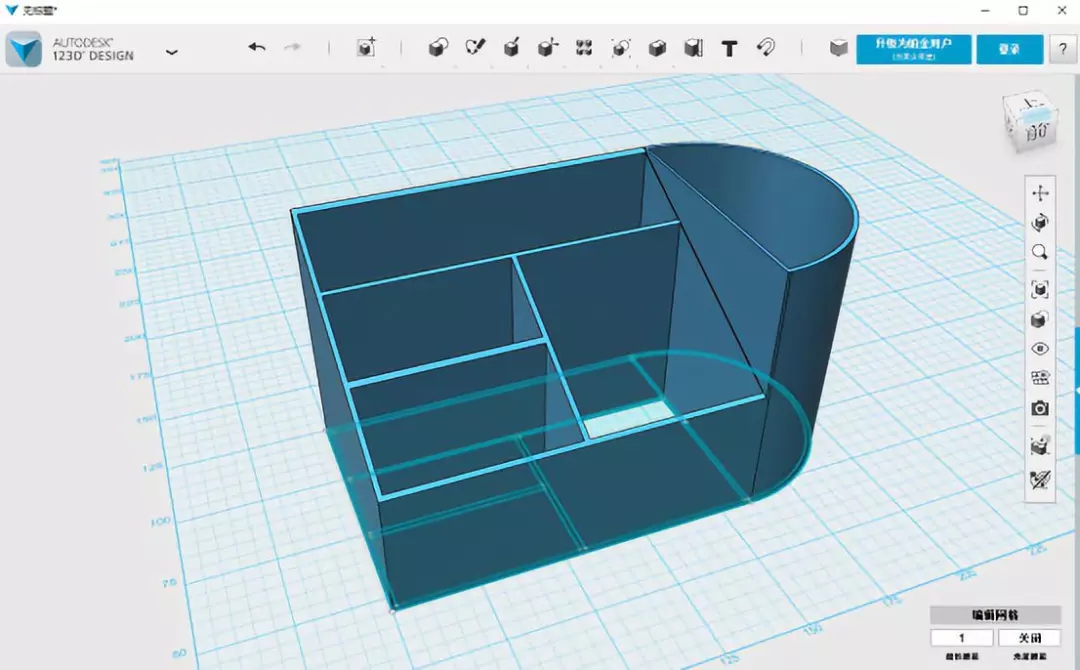Open the Primitives shapes menu
The image size is (1080, 670).
coord(438,48)
